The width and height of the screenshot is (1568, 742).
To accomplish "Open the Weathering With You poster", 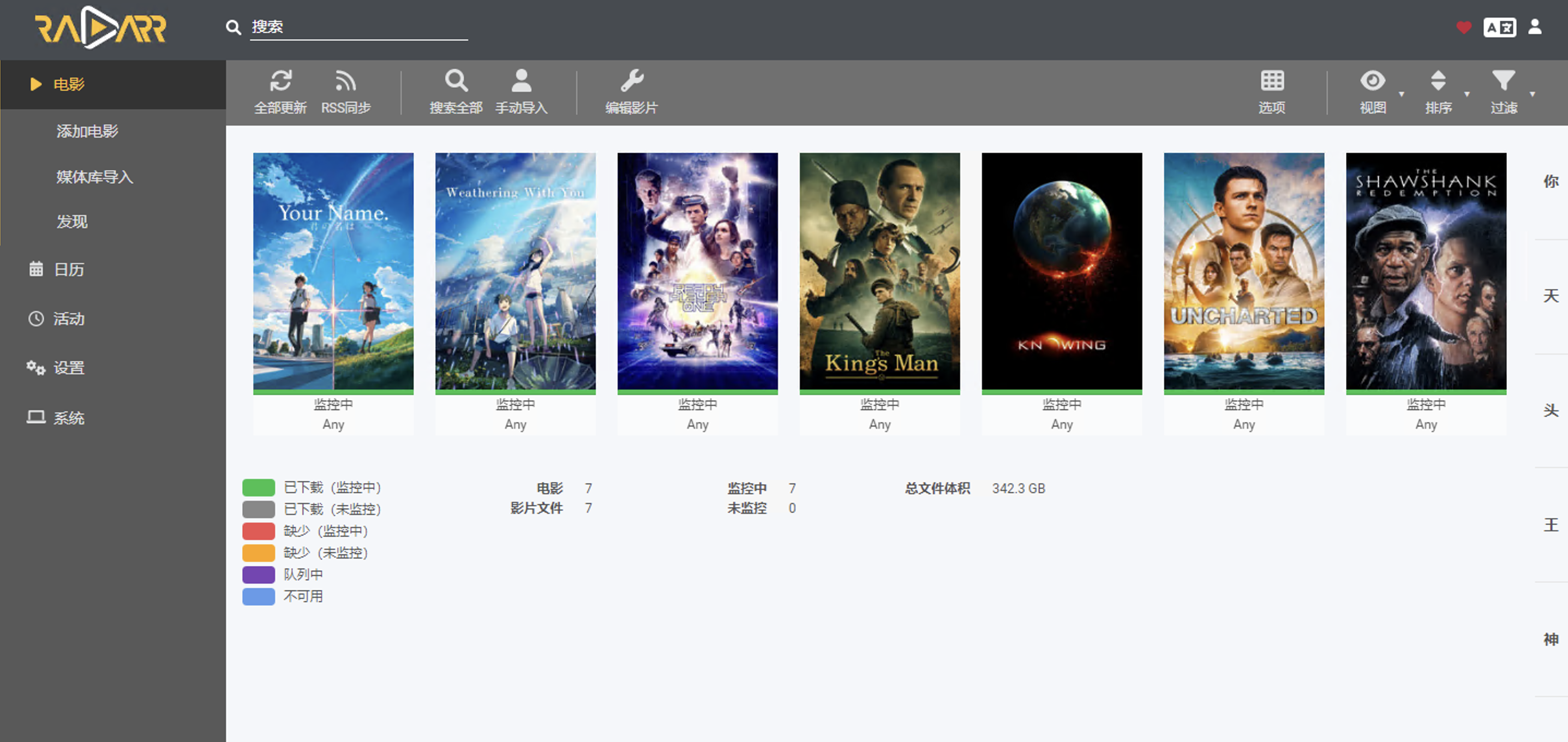I will pyautogui.click(x=515, y=271).
